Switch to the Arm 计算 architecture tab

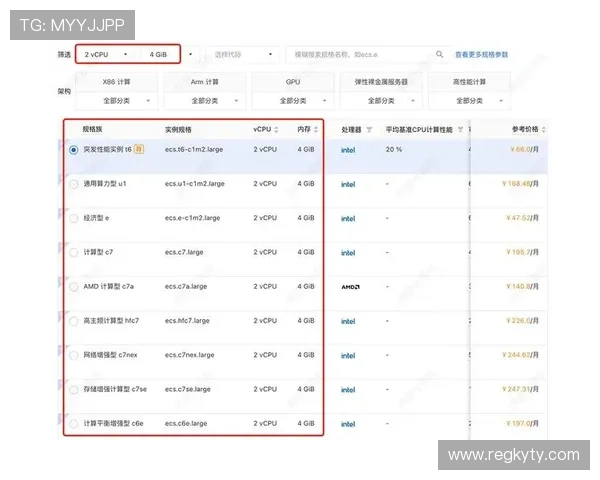(205, 82)
